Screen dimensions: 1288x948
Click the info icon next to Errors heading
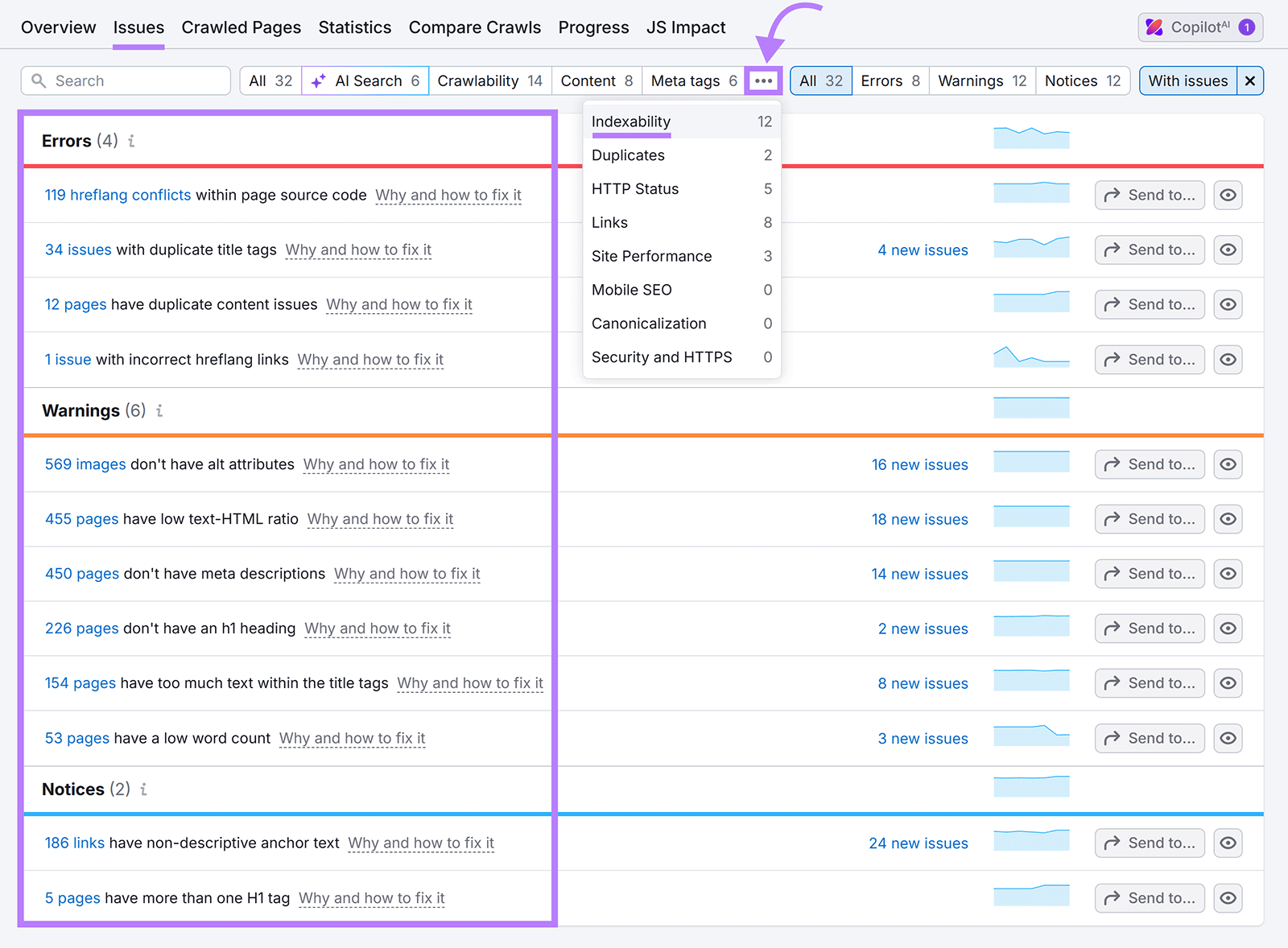pyautogui.click(x=131, y=141)
